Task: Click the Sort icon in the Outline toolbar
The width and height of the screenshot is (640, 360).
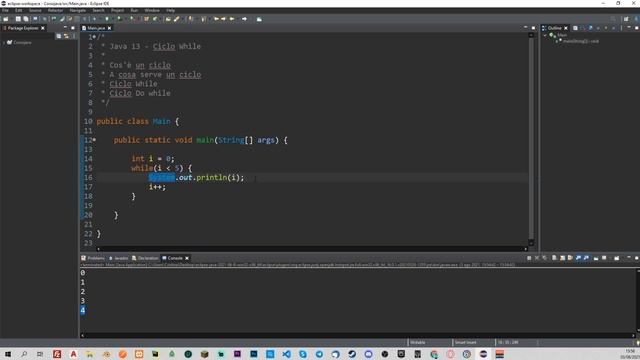Action: [582, 28]
